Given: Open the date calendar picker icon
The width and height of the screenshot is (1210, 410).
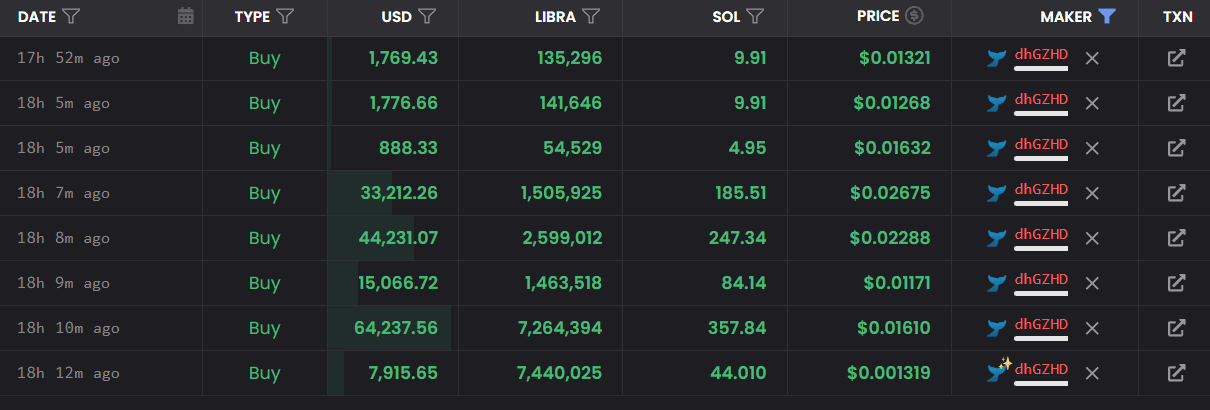Looking at the screenshot, I should pyautogui.click(x=185, y=16).
